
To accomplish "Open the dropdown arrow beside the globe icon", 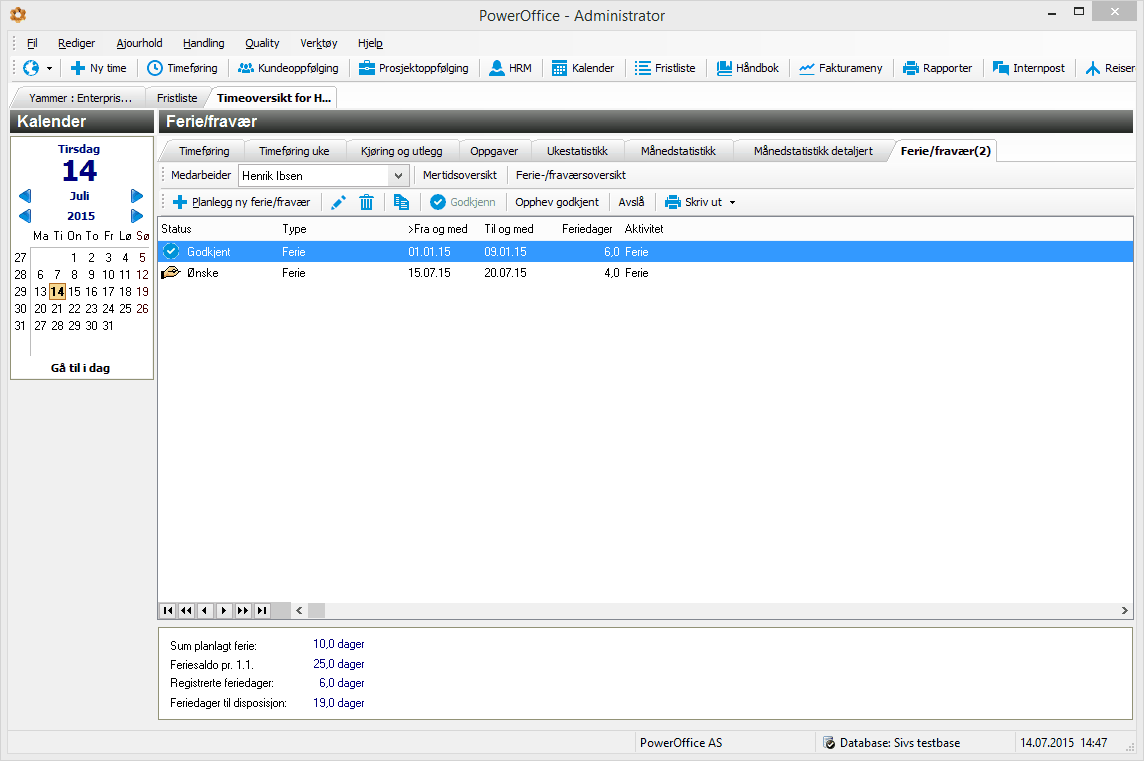I will [50, 69].
